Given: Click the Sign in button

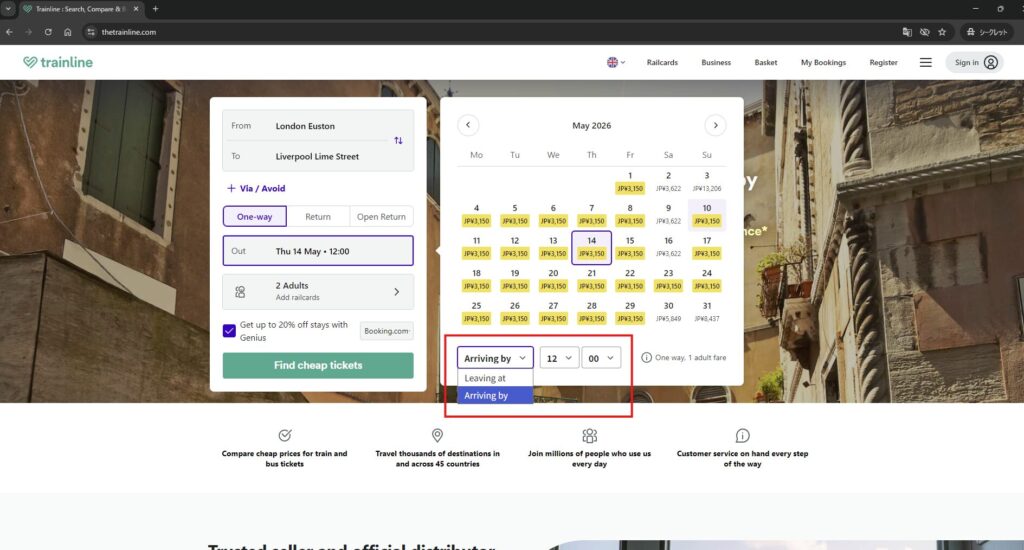Looking at the screenshot, I should click(975, 62).
